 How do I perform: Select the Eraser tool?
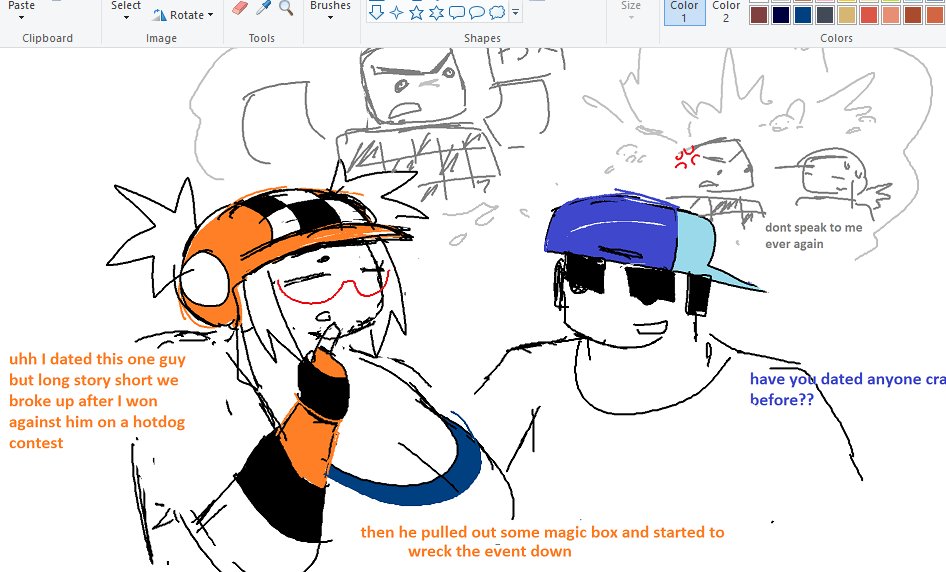[240, 8]
